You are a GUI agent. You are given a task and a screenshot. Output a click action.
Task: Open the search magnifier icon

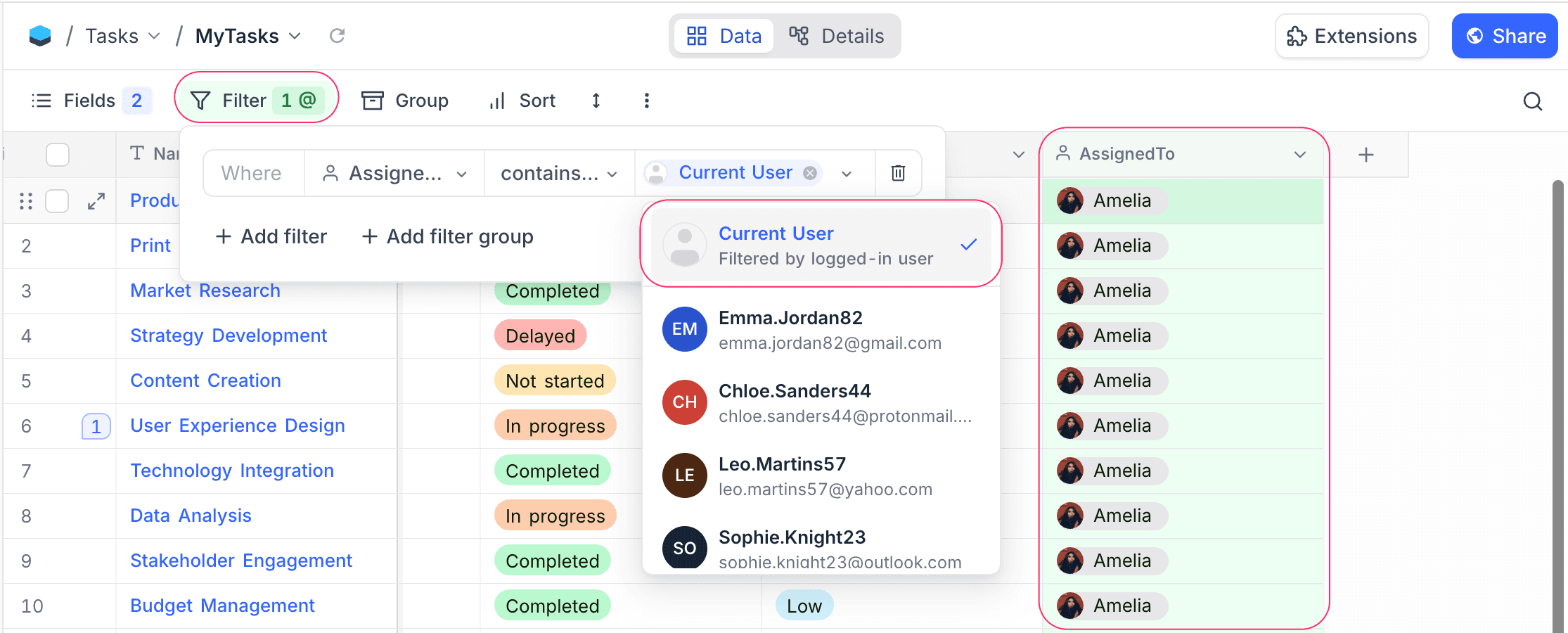1533,101
